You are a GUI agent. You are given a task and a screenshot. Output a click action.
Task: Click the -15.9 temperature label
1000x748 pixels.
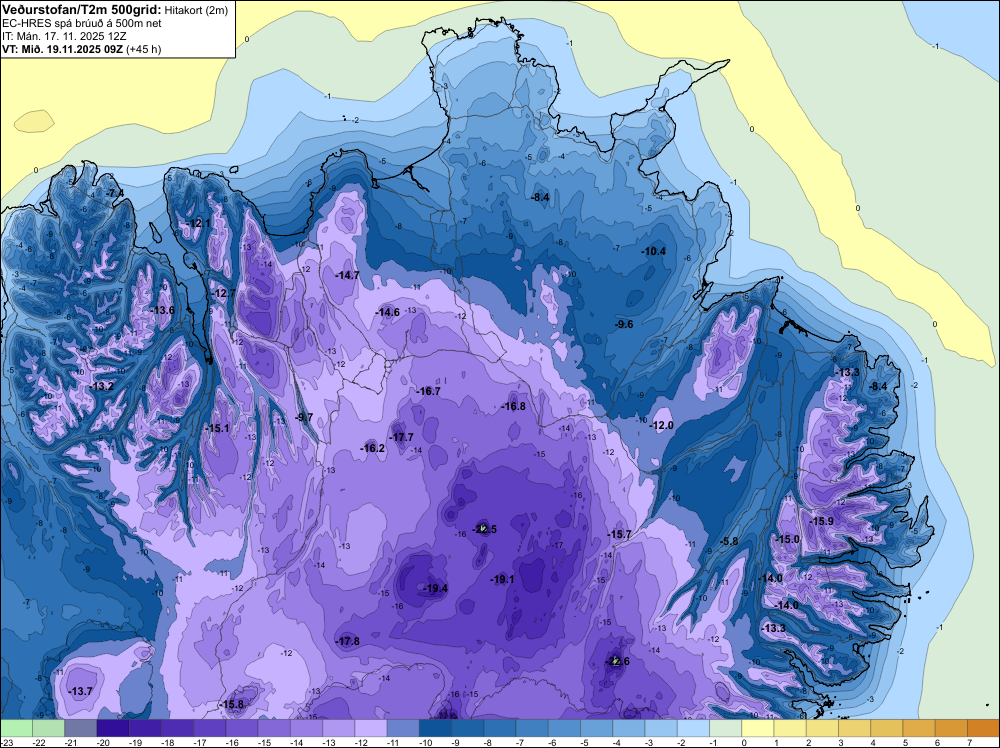821,522
